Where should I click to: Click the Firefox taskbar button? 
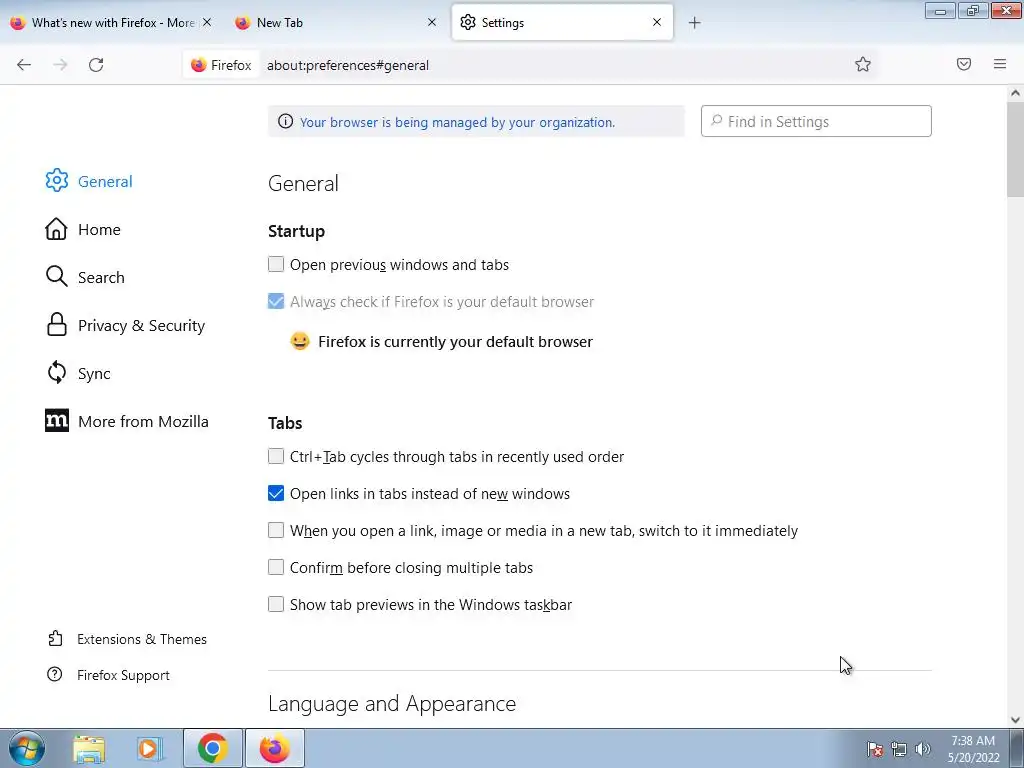(x=274, y=748)
